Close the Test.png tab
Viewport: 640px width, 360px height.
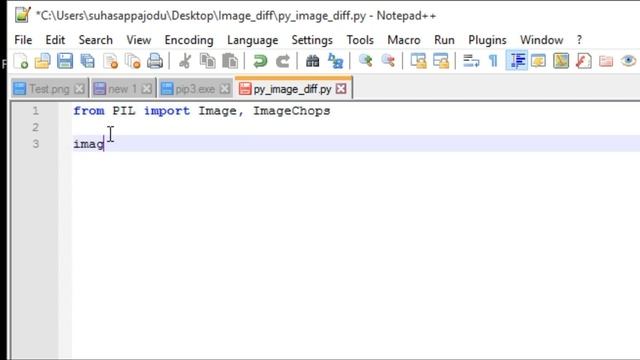point(80,89)
